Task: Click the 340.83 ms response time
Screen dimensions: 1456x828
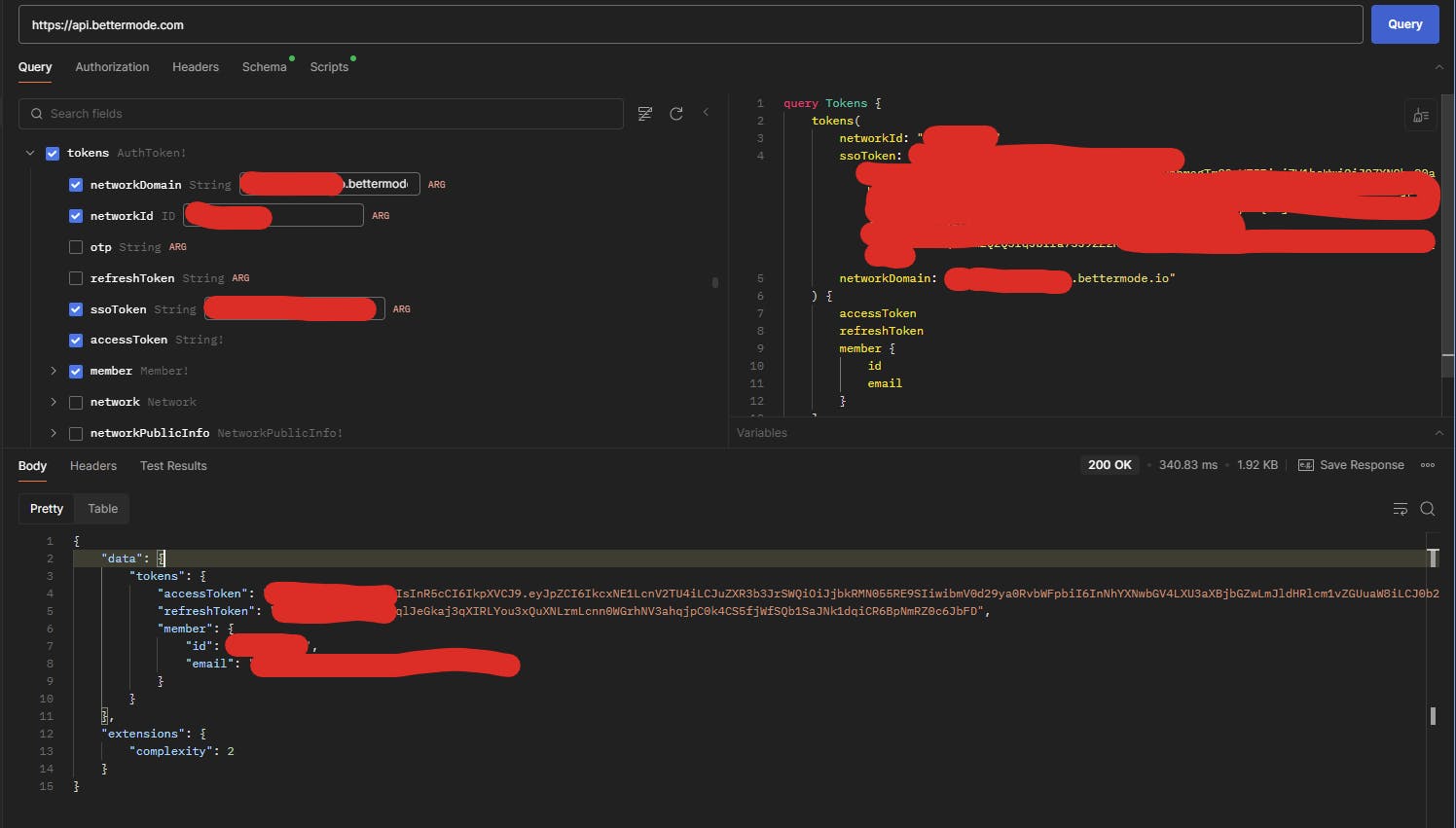Action: point(1187,465)
